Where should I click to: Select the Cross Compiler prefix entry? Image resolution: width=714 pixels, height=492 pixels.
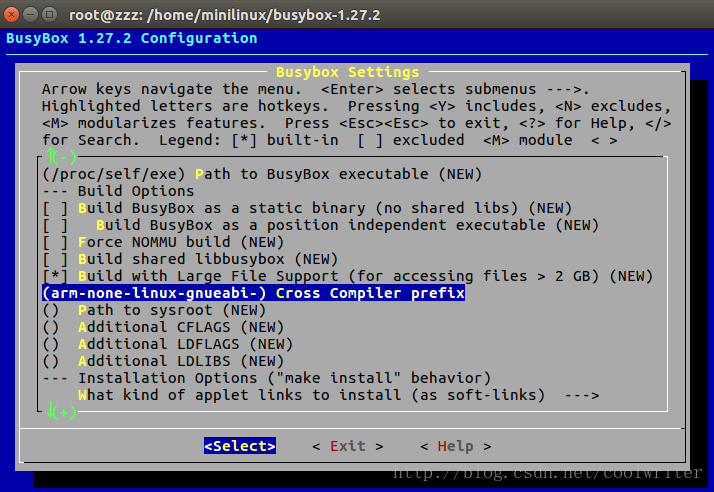253,293
